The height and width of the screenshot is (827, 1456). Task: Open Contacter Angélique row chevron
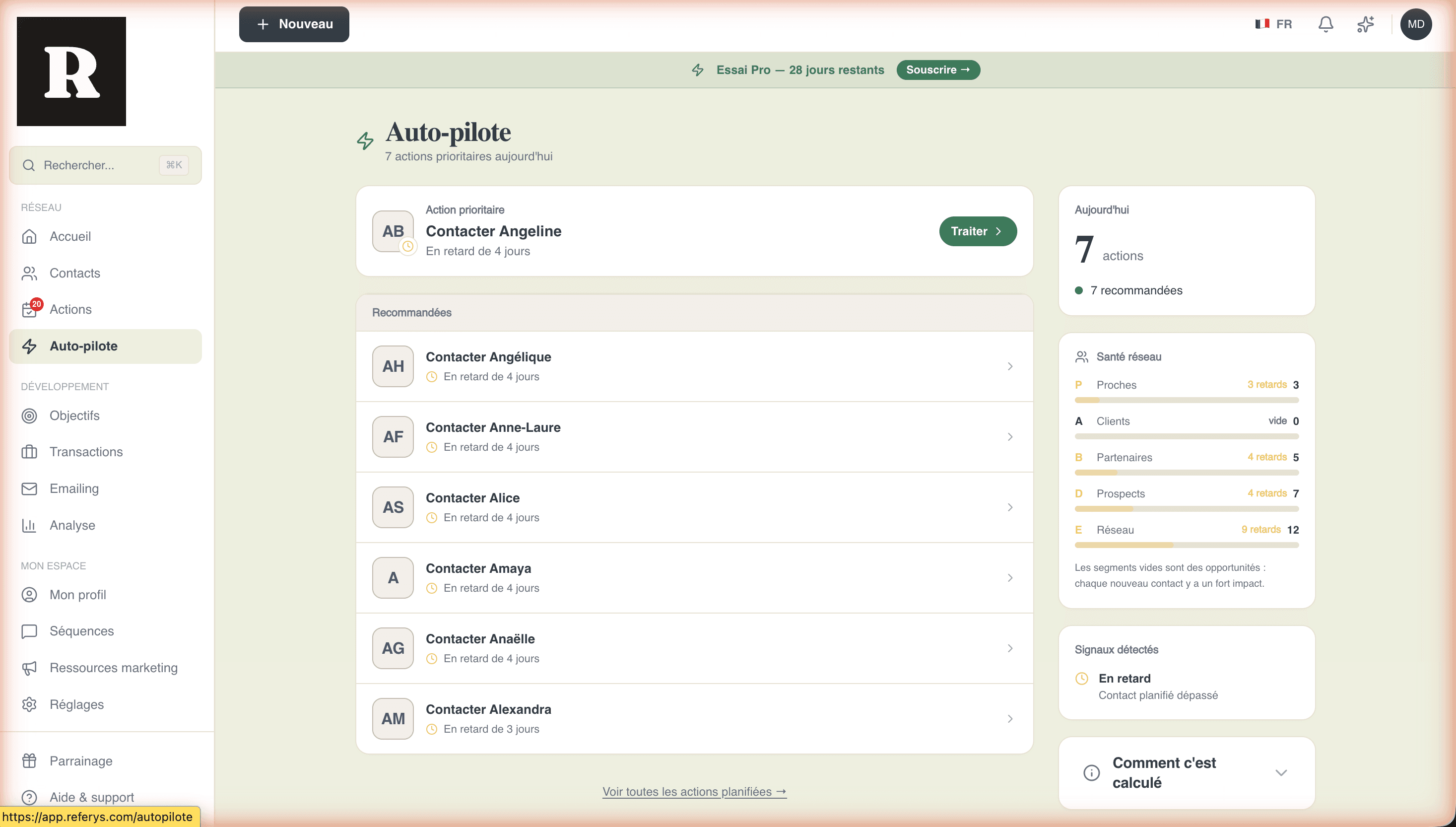pyautogui.click(x=1010, y=366)
